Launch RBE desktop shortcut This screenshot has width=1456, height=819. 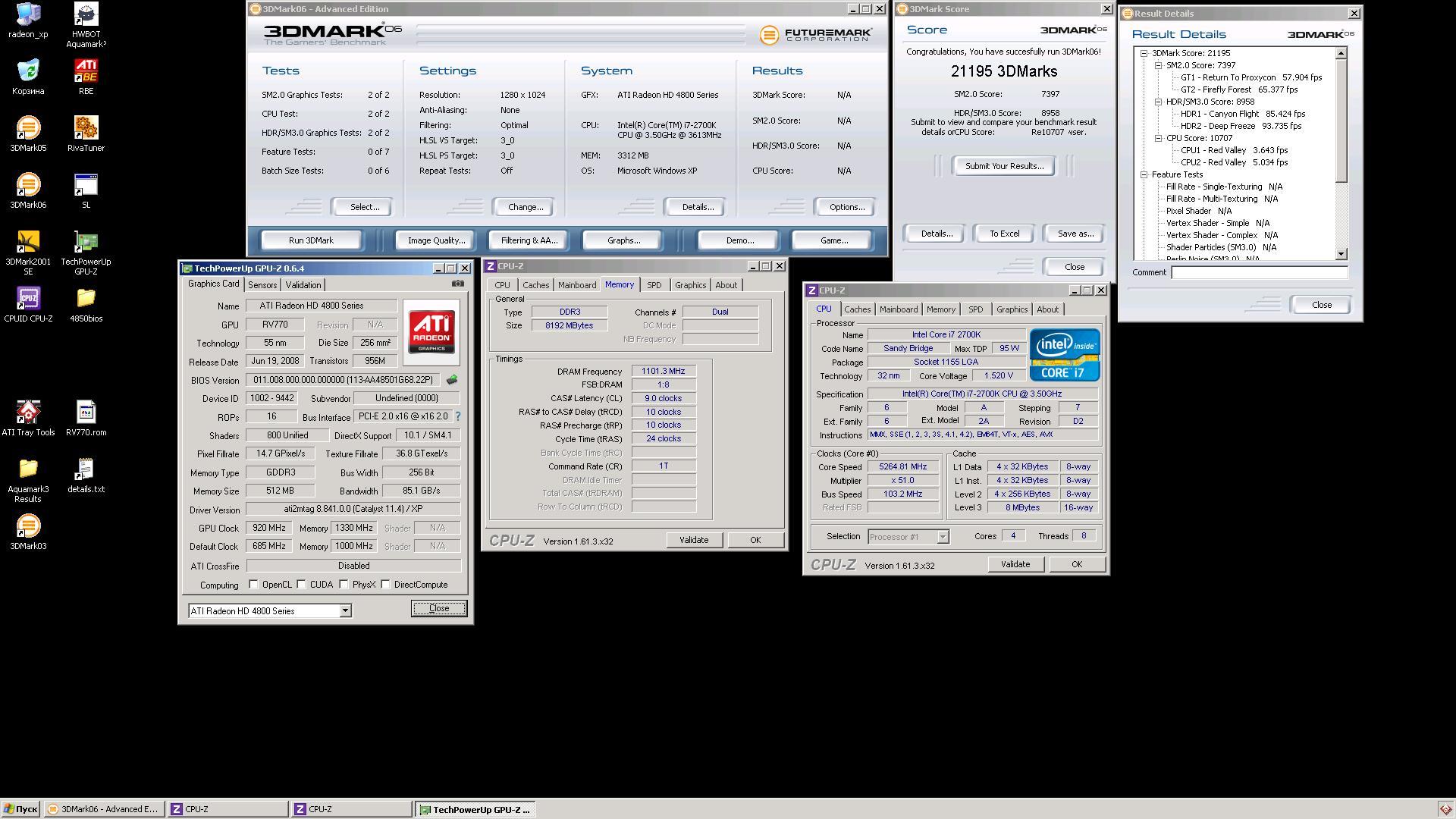86,77
